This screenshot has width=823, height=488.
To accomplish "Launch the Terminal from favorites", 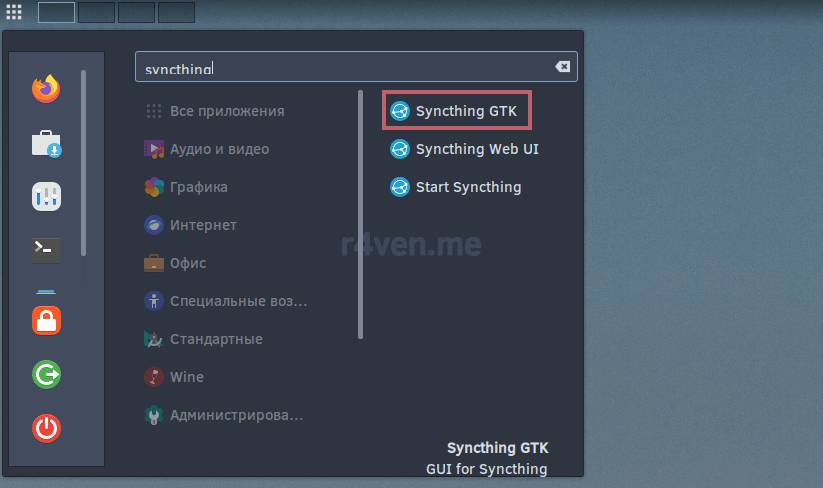I will [x=46, y=250].
